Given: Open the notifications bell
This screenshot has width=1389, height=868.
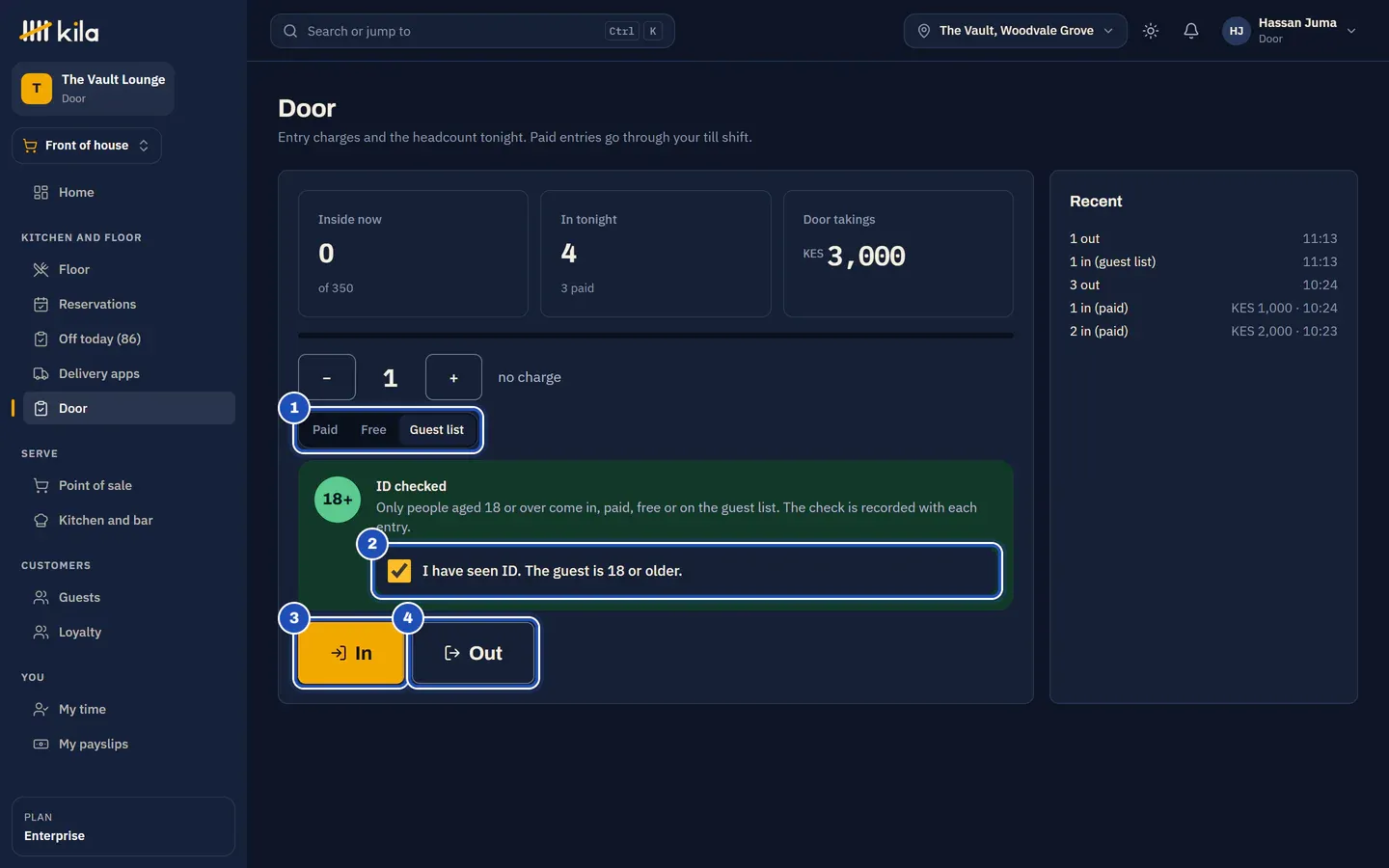Looking at the screenshot, I should point(1191,31).
